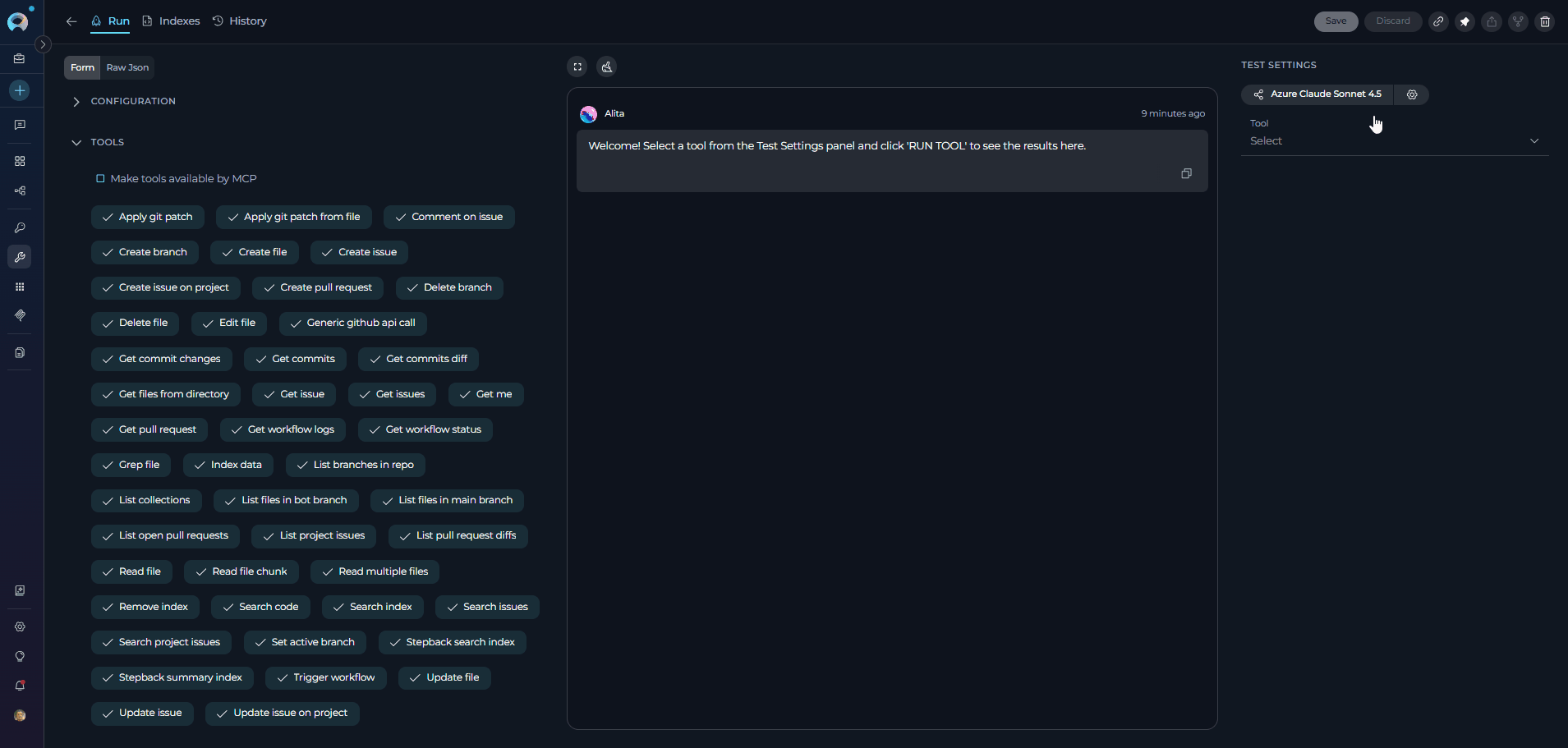1568x748 pixels.
Task: Toggle the Trigger workflow tool
Action: (326, 677)
